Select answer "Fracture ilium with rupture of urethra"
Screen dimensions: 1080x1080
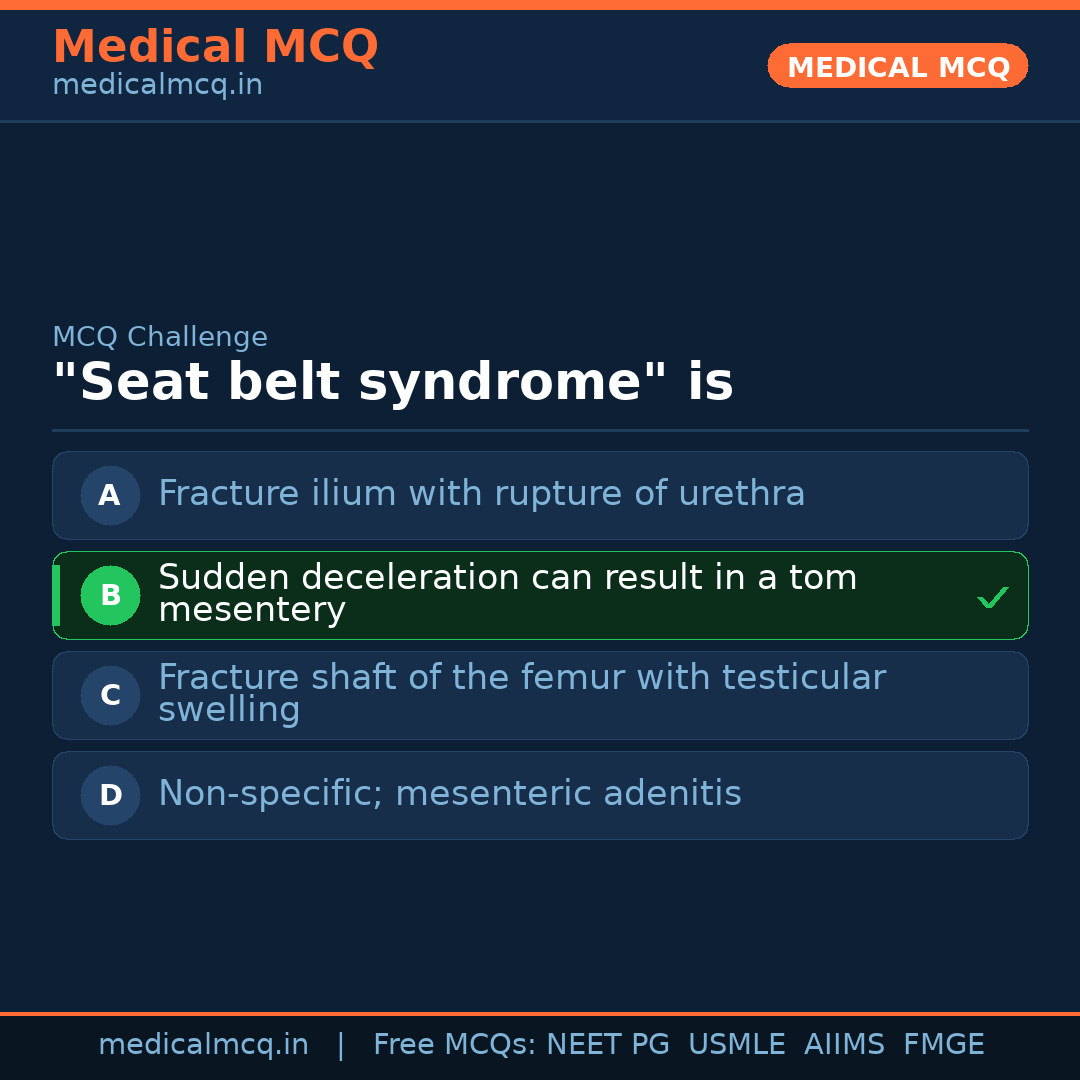click(481, 494)
